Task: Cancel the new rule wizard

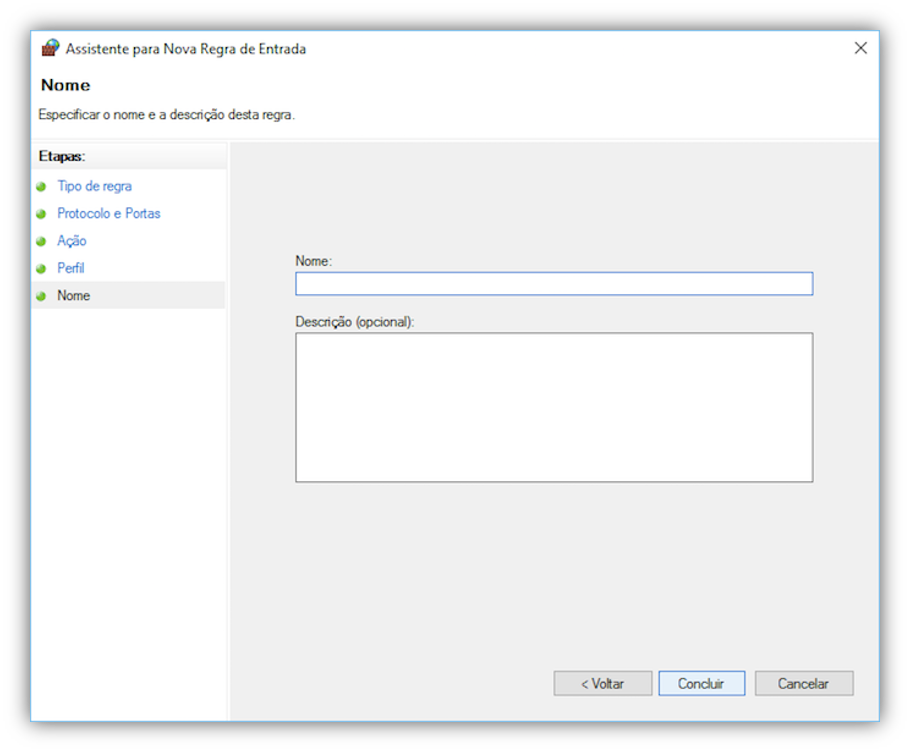Action: [x=804, y=684]
